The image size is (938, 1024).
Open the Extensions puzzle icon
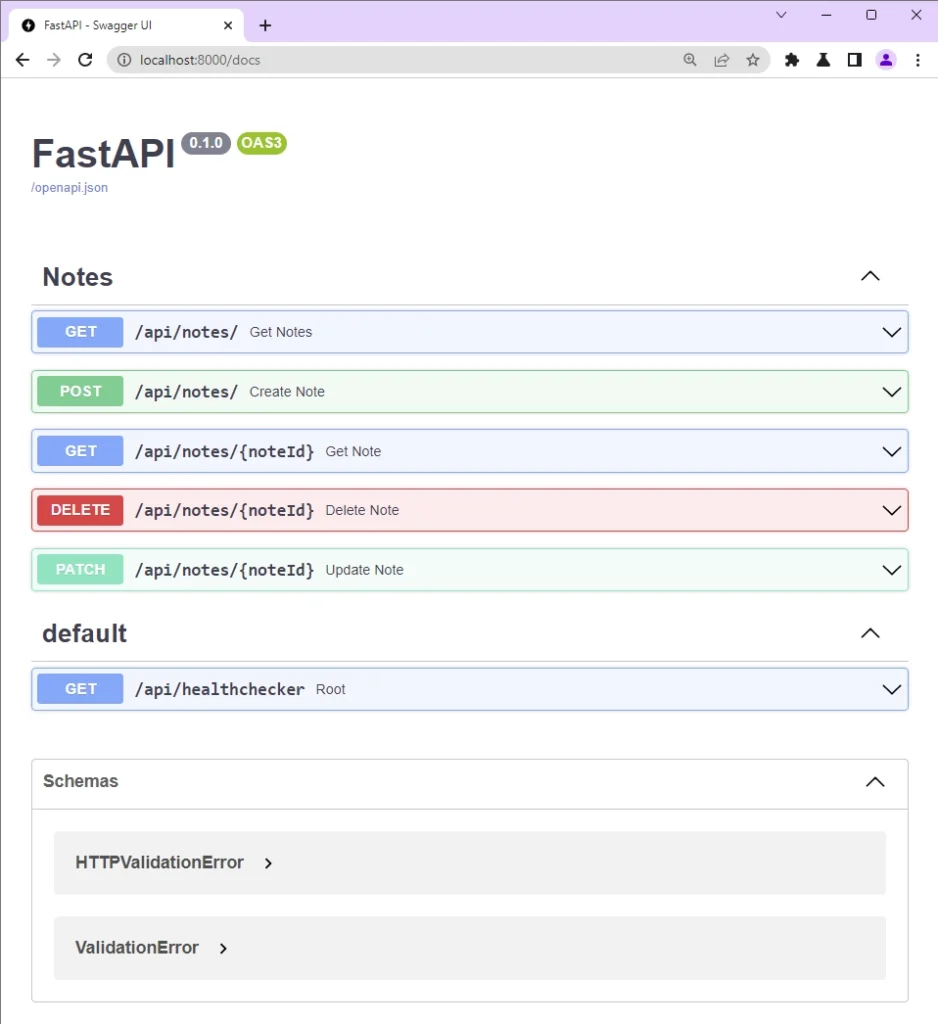pyautogui.click(x=792, y=60)
